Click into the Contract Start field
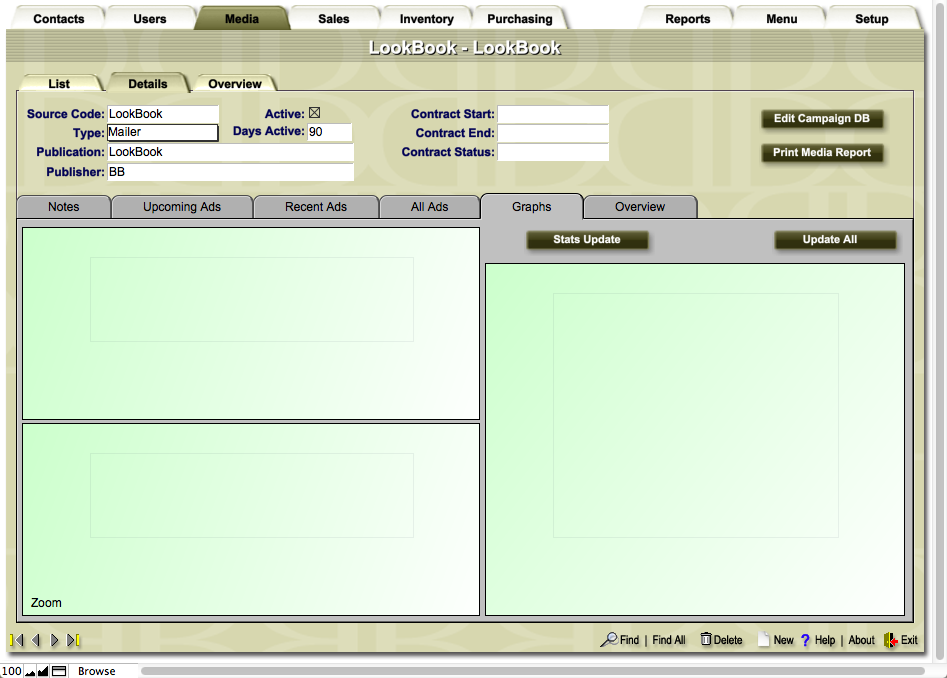 click(x=553, y=115)
